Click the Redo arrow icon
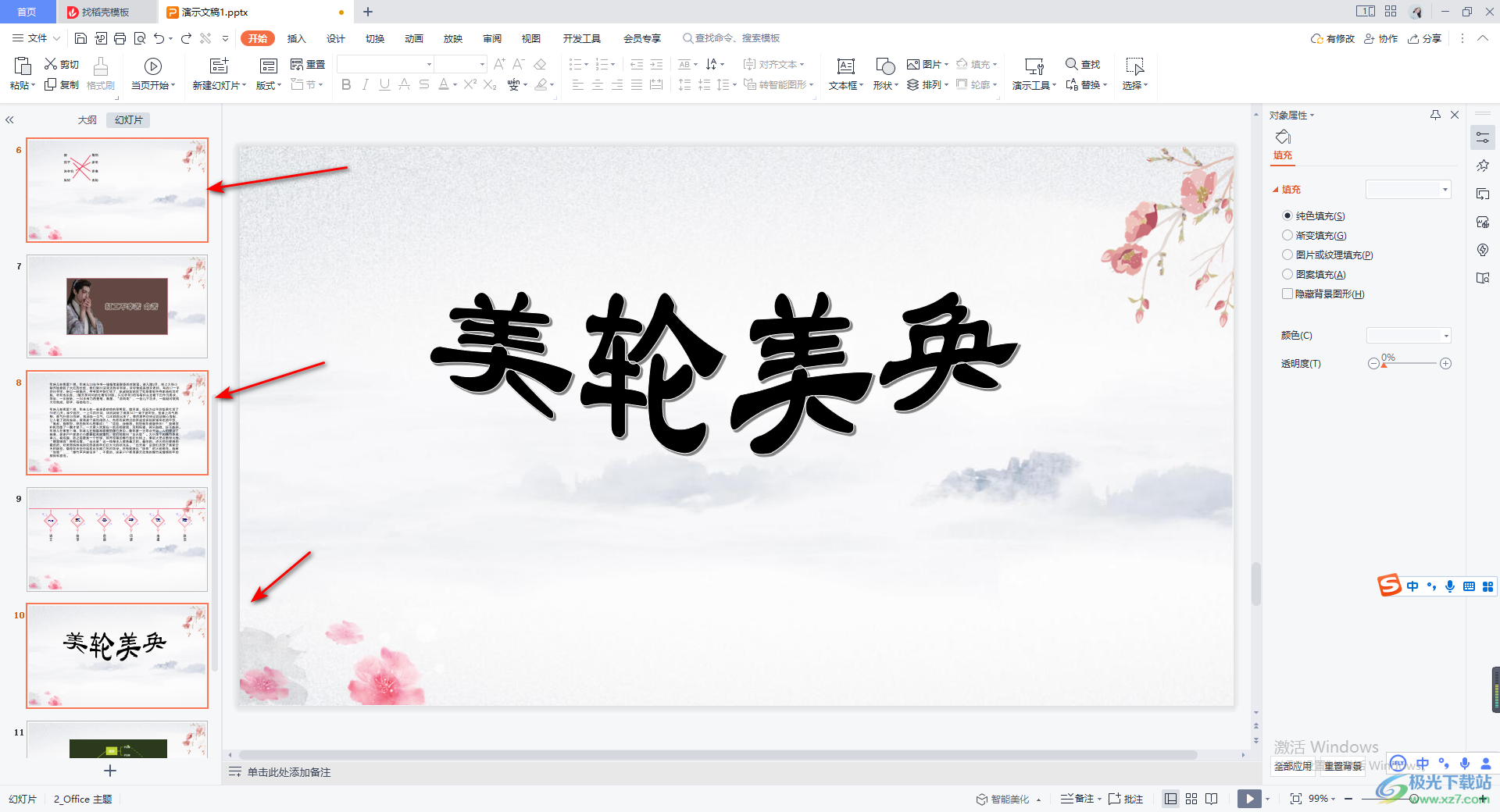Viewport: 1500px width, 812px height. tap(186, 38)
